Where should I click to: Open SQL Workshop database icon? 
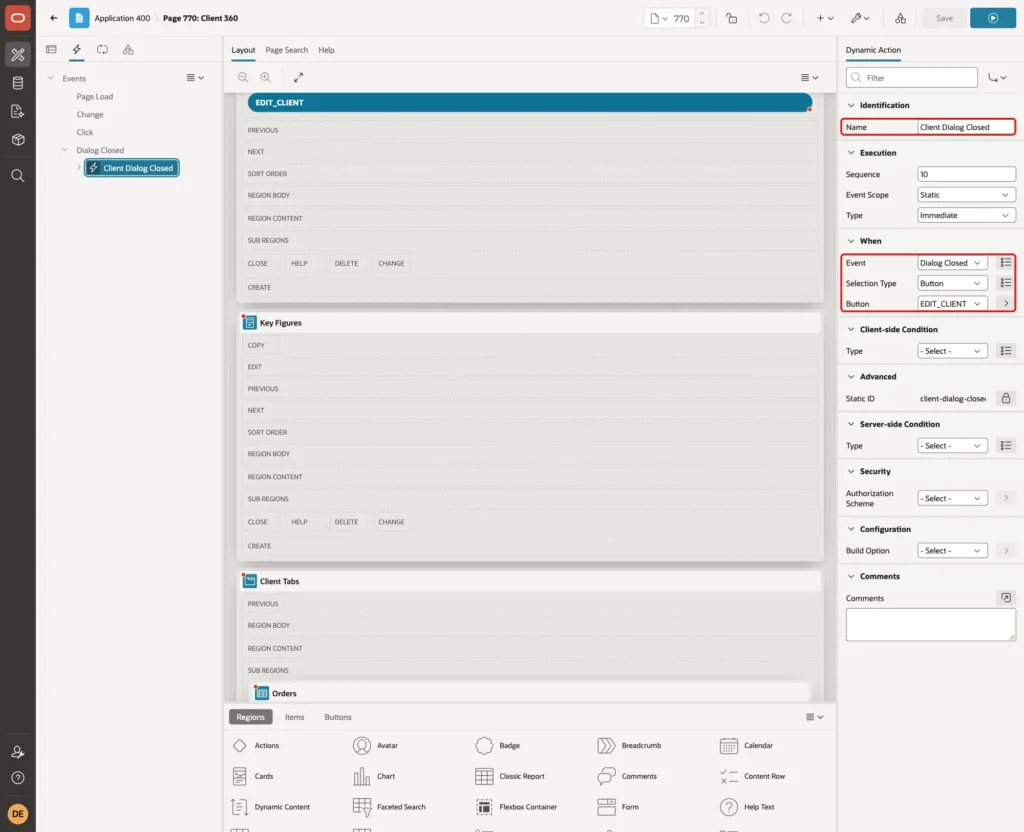click(x=18, y=83)
